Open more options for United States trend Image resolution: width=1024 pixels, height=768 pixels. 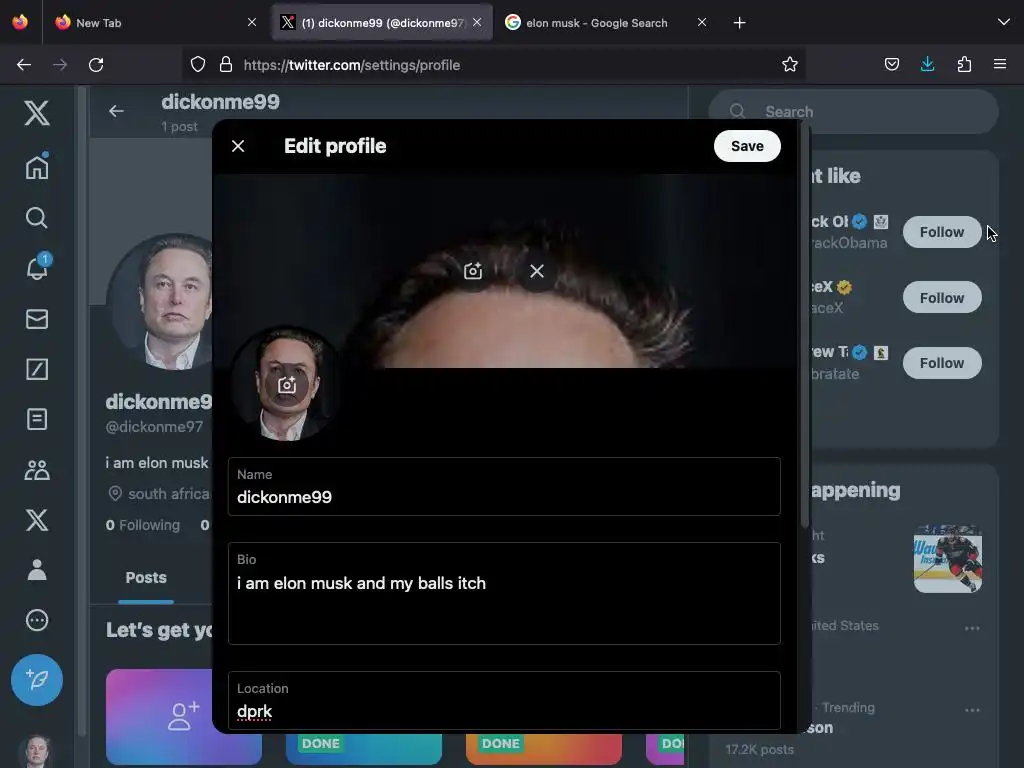click(x=972, y=628)
